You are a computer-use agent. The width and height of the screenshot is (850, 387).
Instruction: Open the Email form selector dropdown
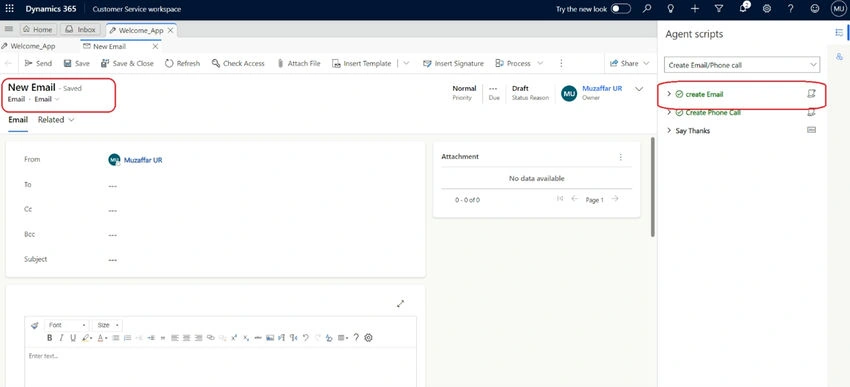pyautogui.click(x=47, y=99)
